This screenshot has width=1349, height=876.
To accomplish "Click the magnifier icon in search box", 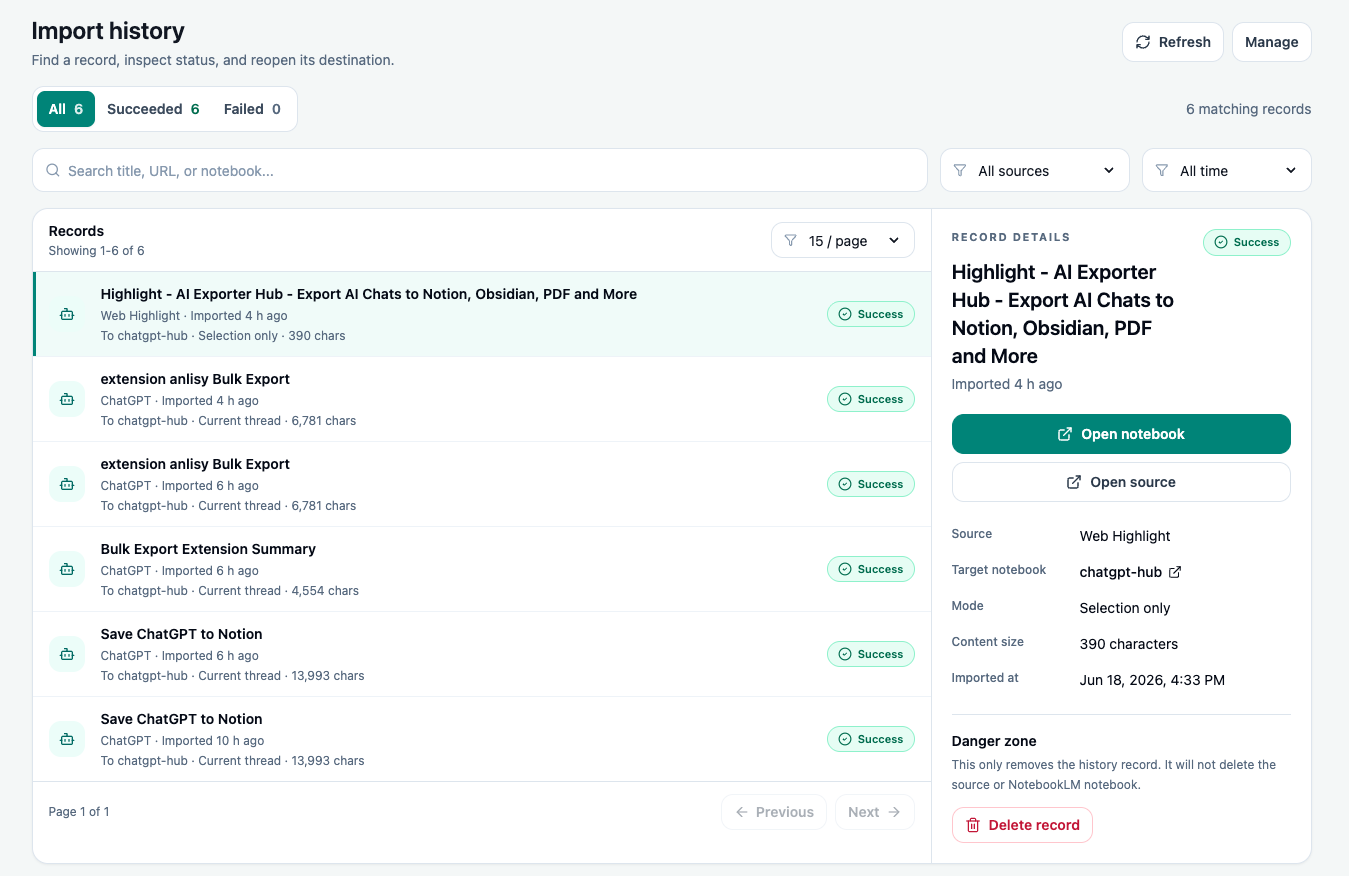I will [x=53, y=171].
